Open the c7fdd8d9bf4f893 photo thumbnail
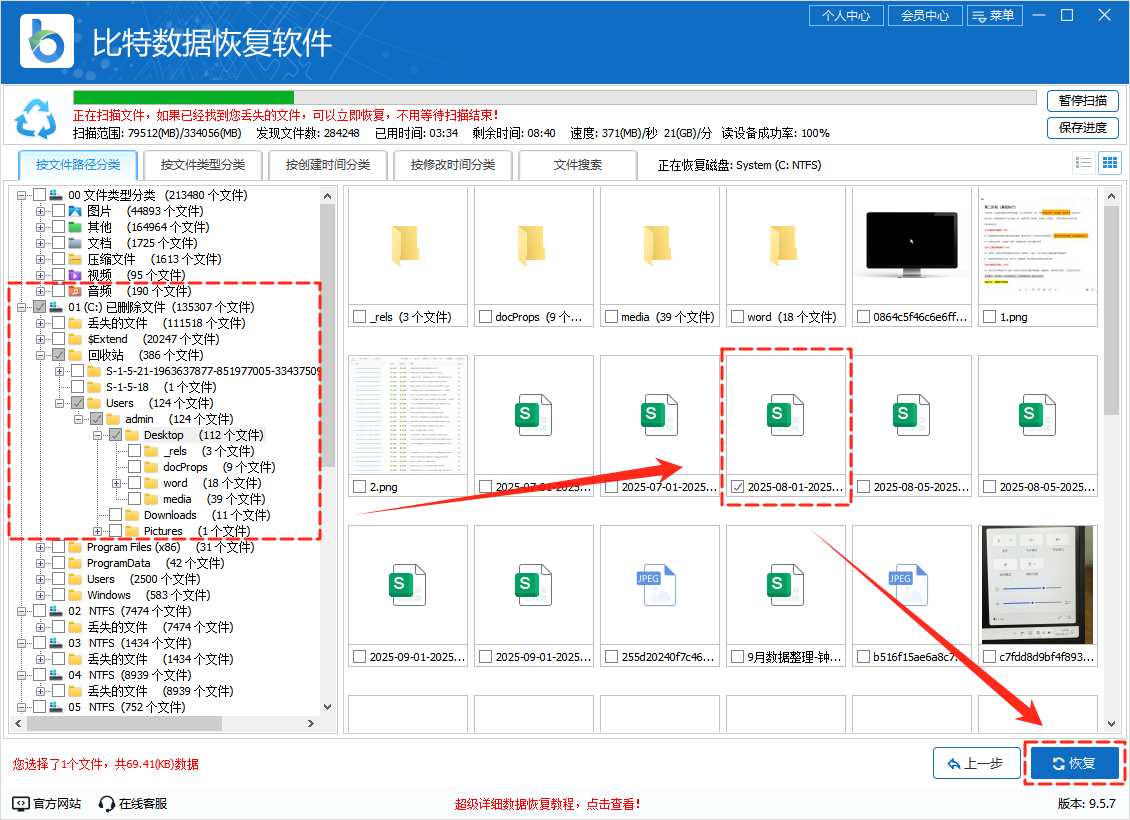Image resolution: width=1130 pixels, height=820 pixels. point(1037,585)
